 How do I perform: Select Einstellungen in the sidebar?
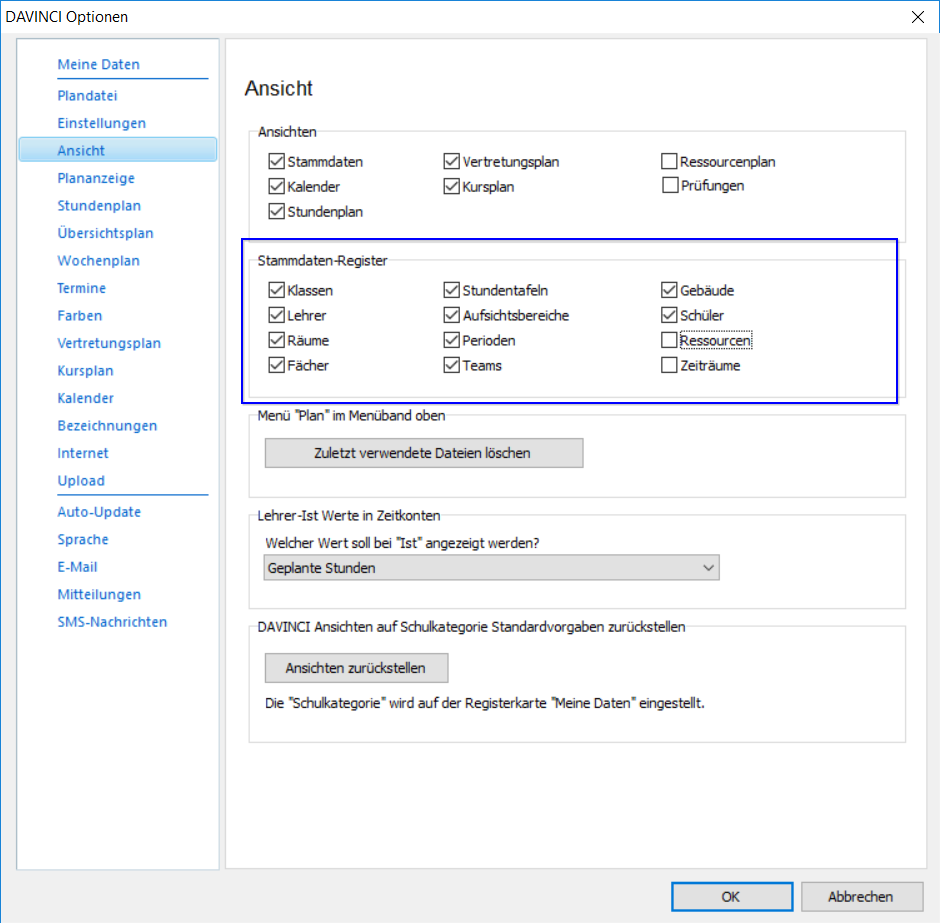(101, 123)
